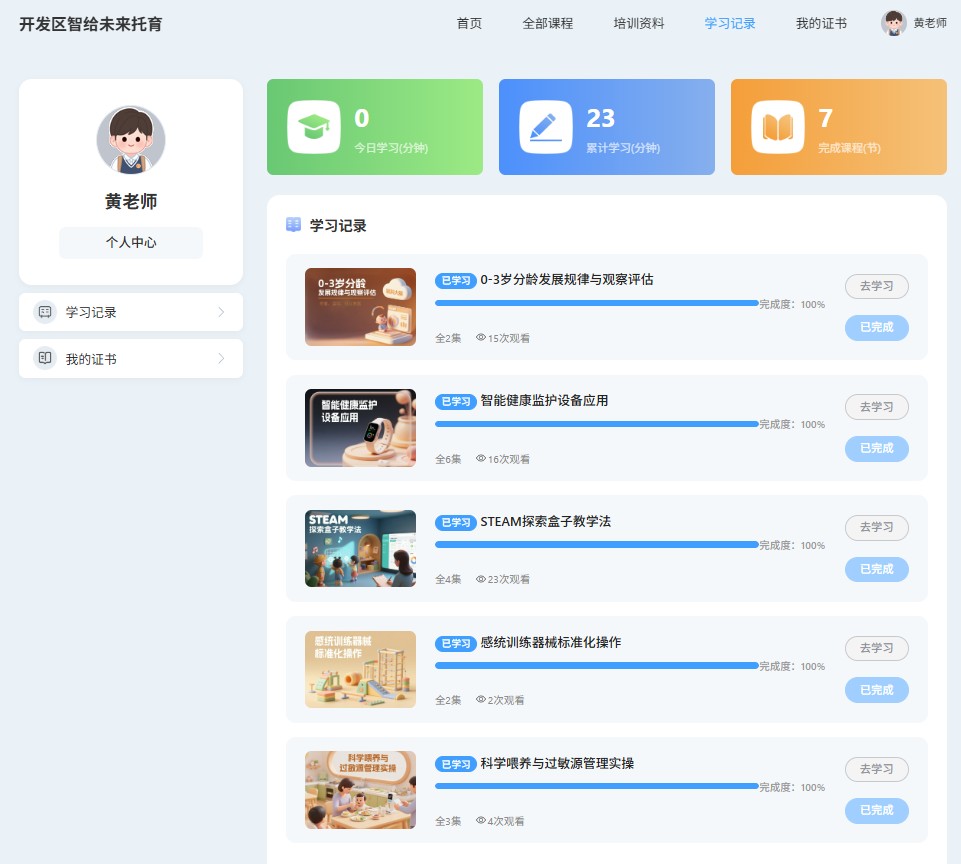Click the pencil icon in blue card
The width and height of the screenshot is (961, 864).
546,127
